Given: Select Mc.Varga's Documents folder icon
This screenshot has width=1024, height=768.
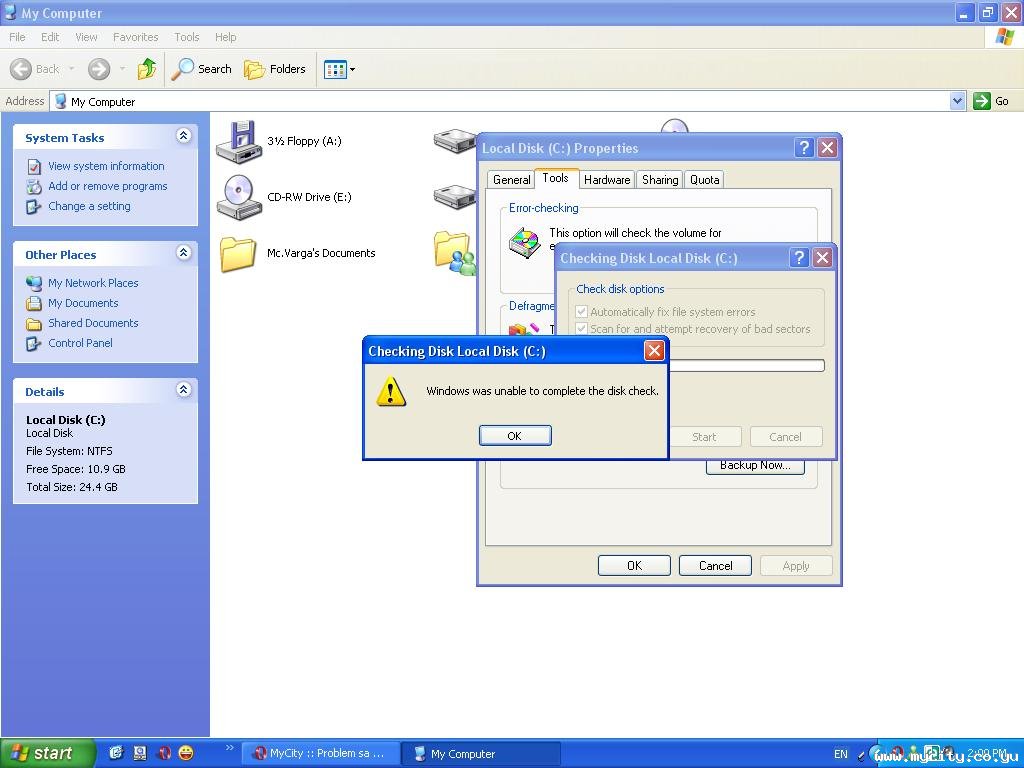Looking at the screenshot, I should pos(237,253).
